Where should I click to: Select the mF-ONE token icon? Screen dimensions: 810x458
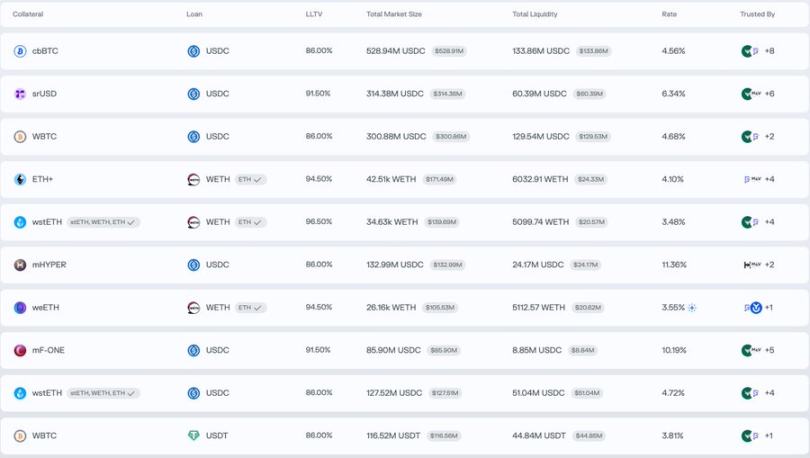20,351
